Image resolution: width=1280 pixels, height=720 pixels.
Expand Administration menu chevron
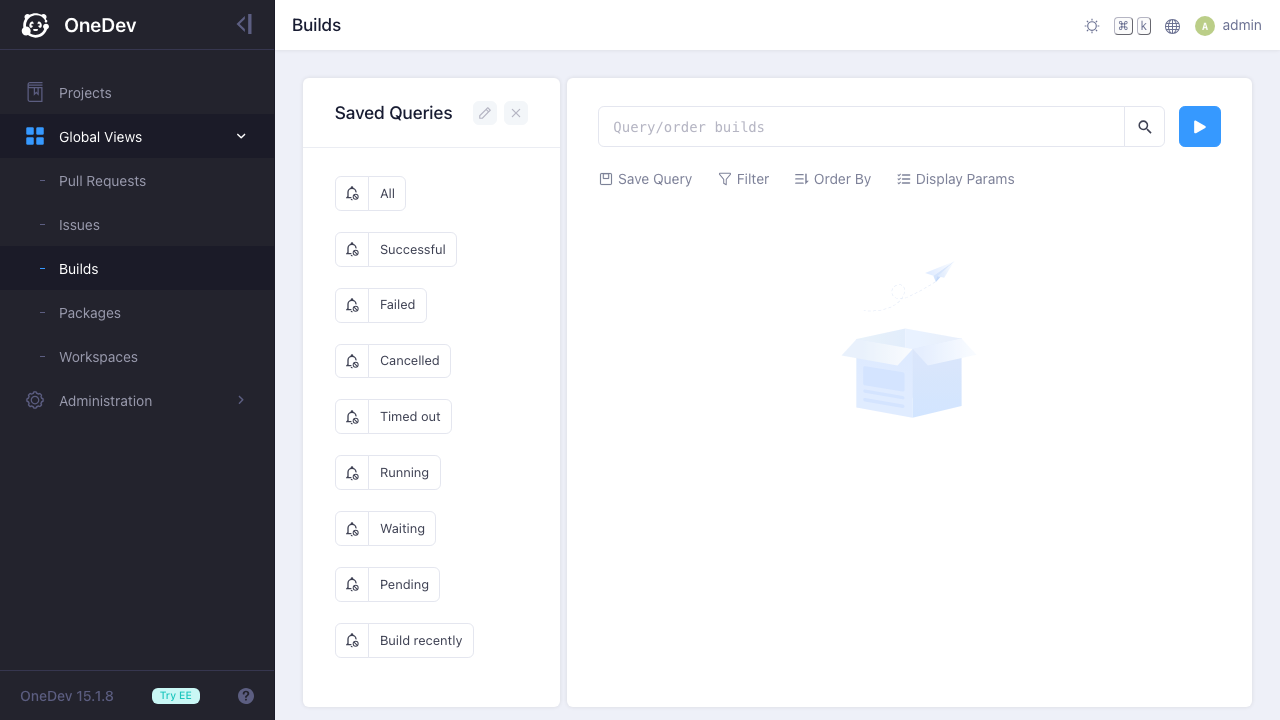point(241,401)
